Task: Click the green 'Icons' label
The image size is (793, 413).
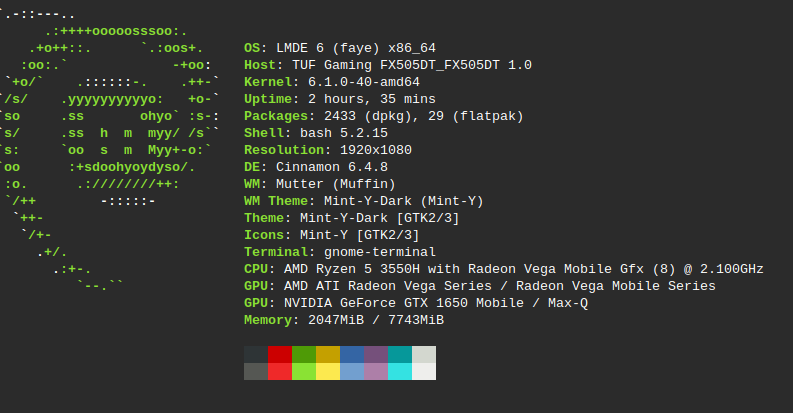Action: (x=264, y=235)
